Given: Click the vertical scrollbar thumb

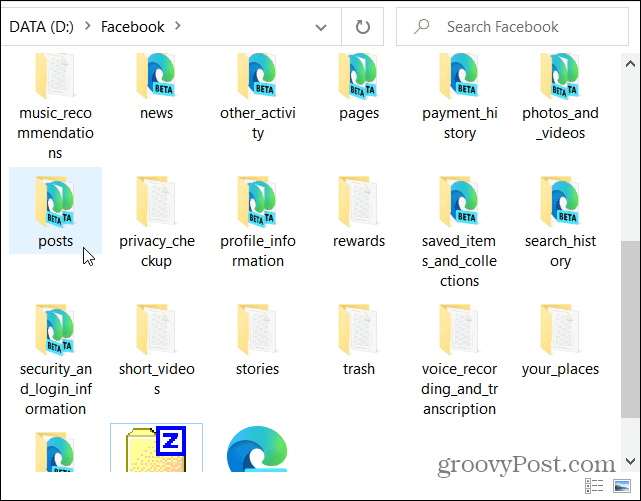Looking at the screenshot, I should (x=630, y=329).
